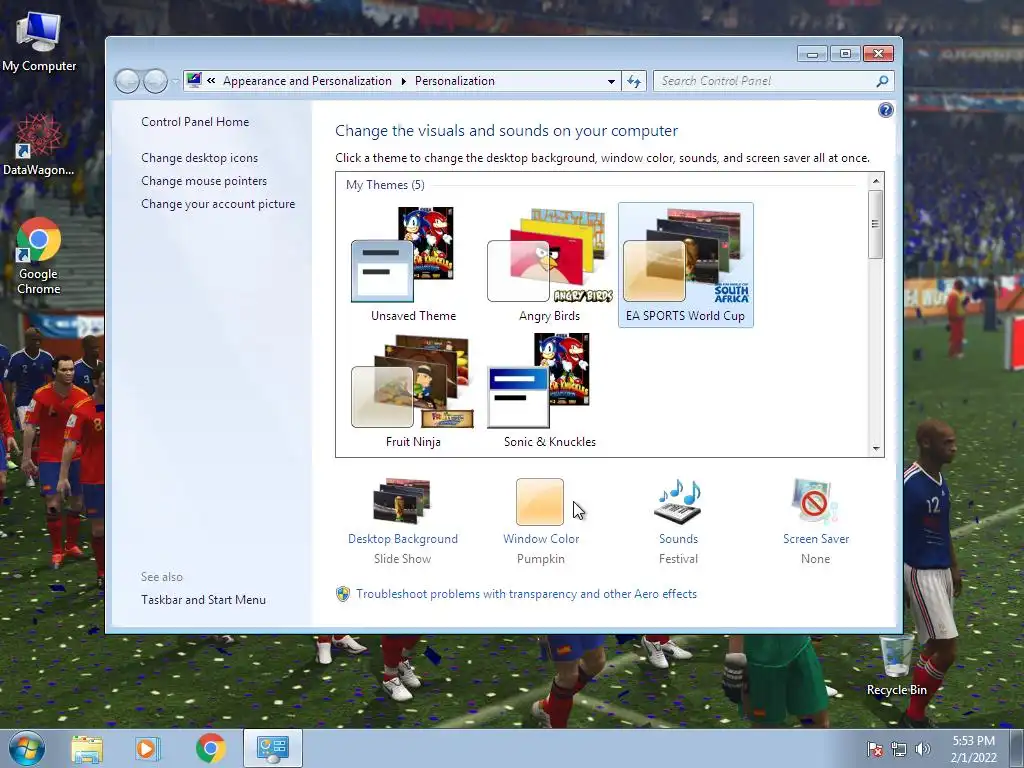Click the Show desktop button on taskbar
Image resolution: width=1024 pixels, height=768 pixels.
(x=1016, y=748)
